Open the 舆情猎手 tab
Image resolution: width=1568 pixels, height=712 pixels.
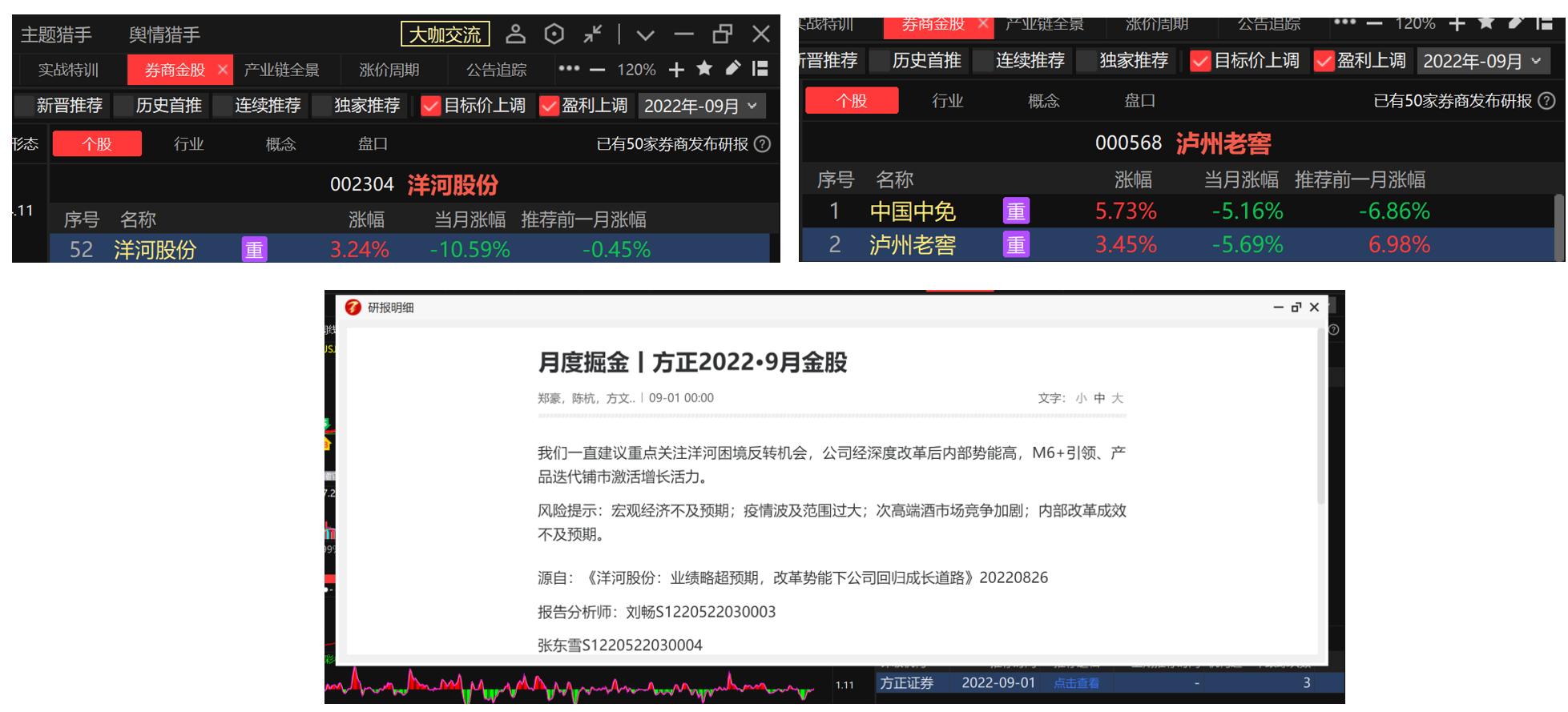pyautogui.click(x=164, y=34)
